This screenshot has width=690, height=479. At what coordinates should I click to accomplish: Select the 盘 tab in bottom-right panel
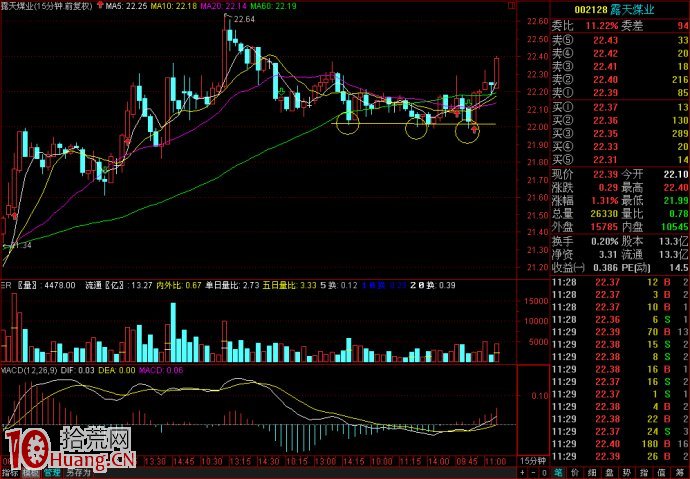[x=610, y=473]
